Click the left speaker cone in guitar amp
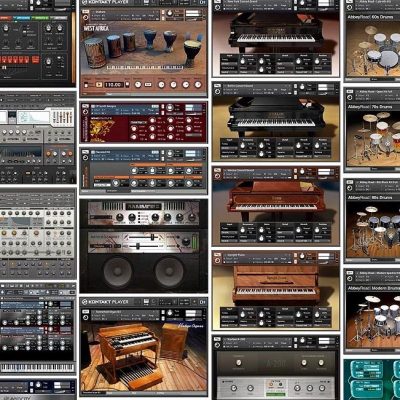This screenshot has width=400, height=400. coord(117,272)
